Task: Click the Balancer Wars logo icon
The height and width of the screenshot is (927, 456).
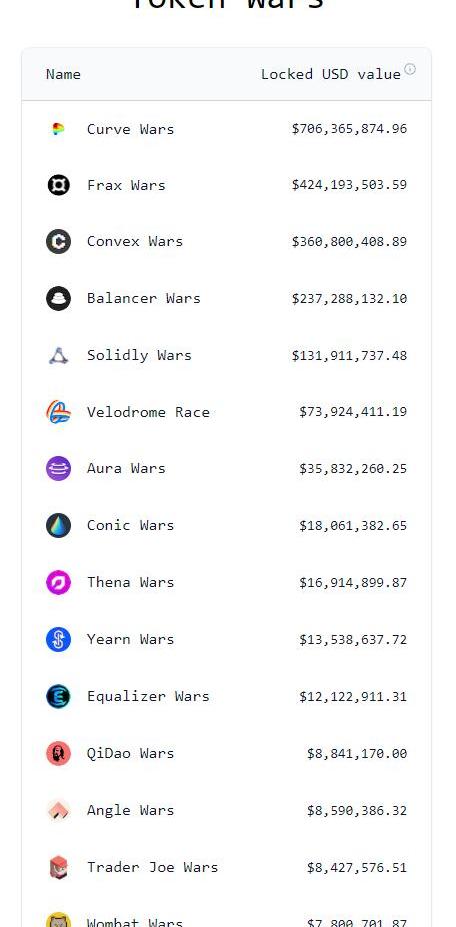Action: 58,299
